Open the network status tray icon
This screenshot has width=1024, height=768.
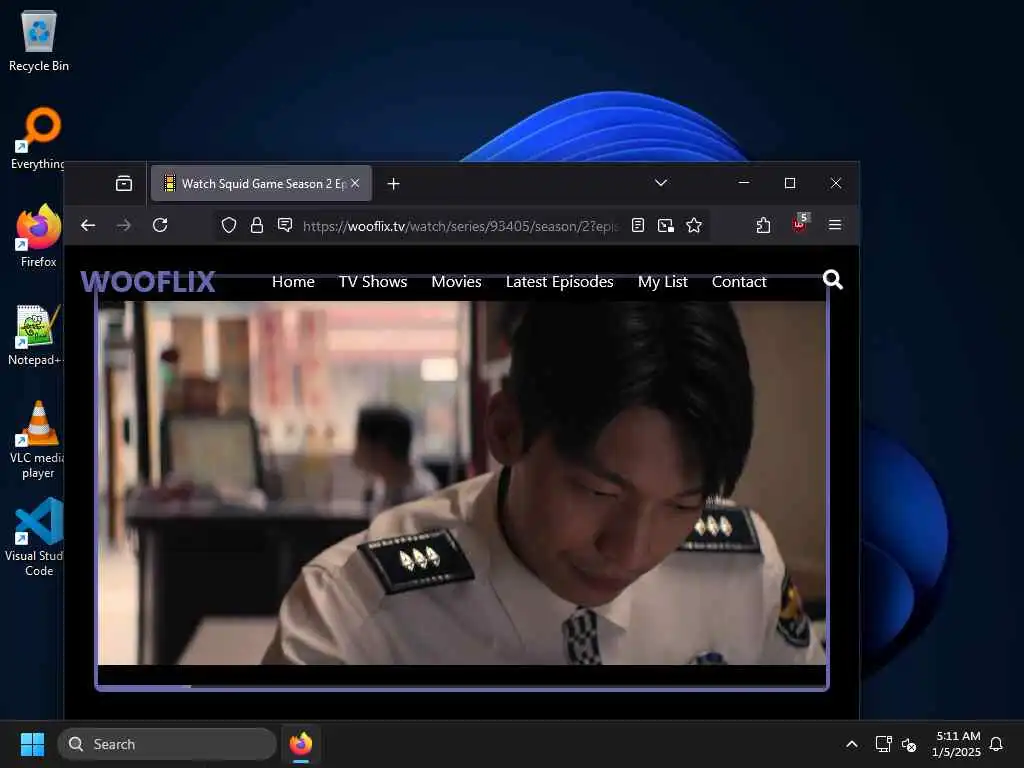point(883,744)
